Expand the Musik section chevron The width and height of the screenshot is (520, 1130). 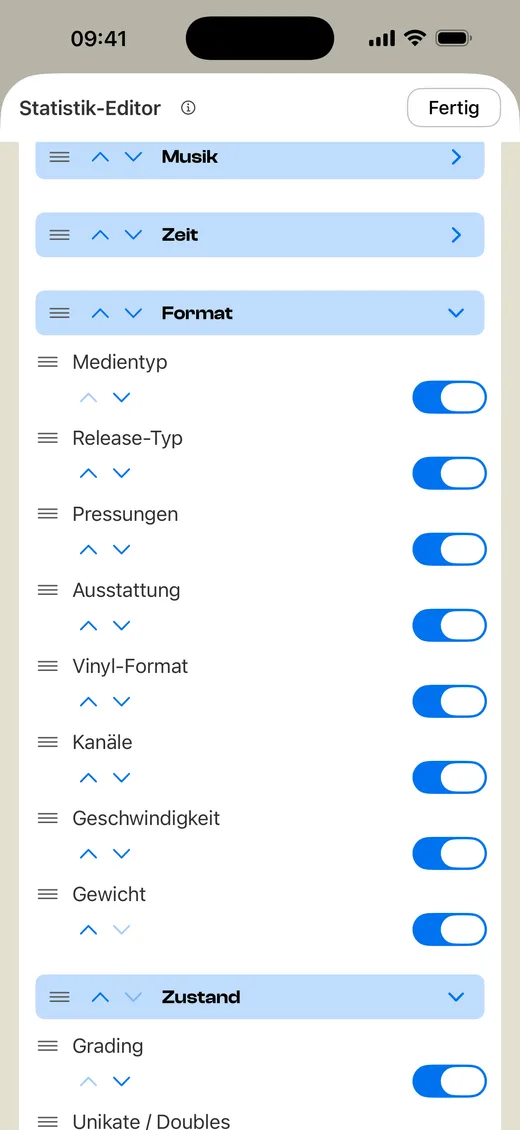[456, 156]
